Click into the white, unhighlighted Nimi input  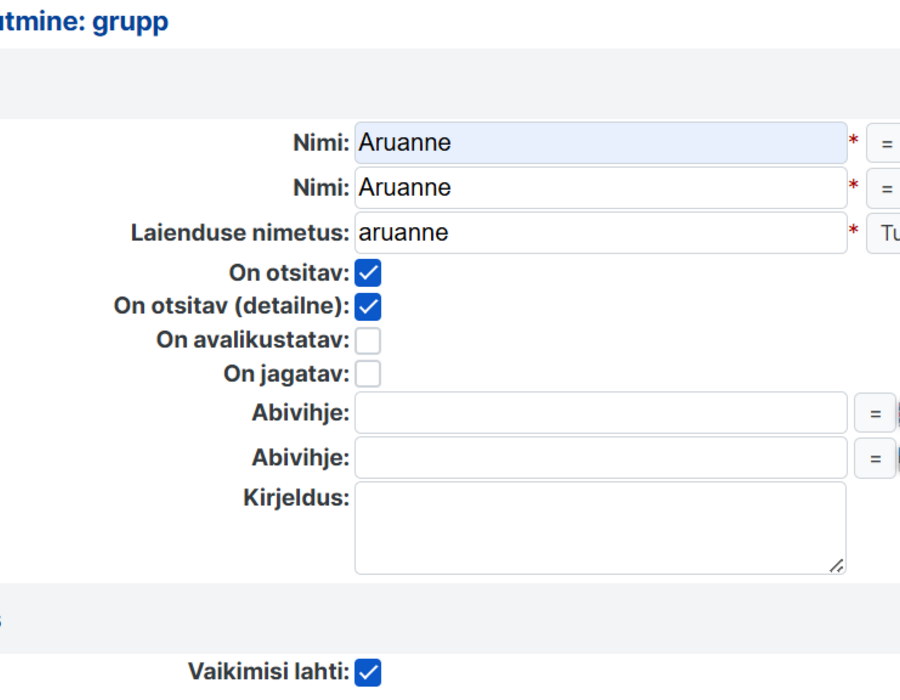pos(601,188)
